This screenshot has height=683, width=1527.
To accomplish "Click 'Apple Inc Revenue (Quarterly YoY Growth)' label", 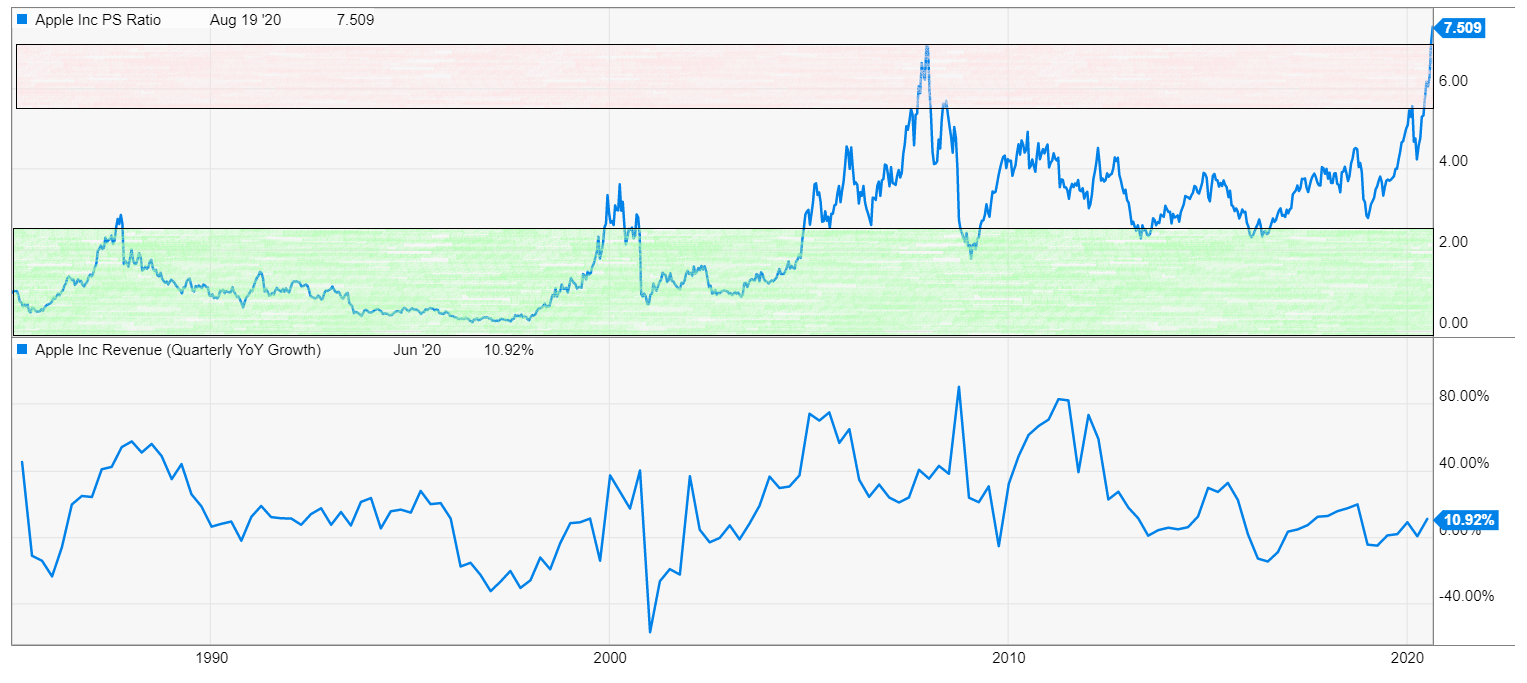I will [178, 350].
